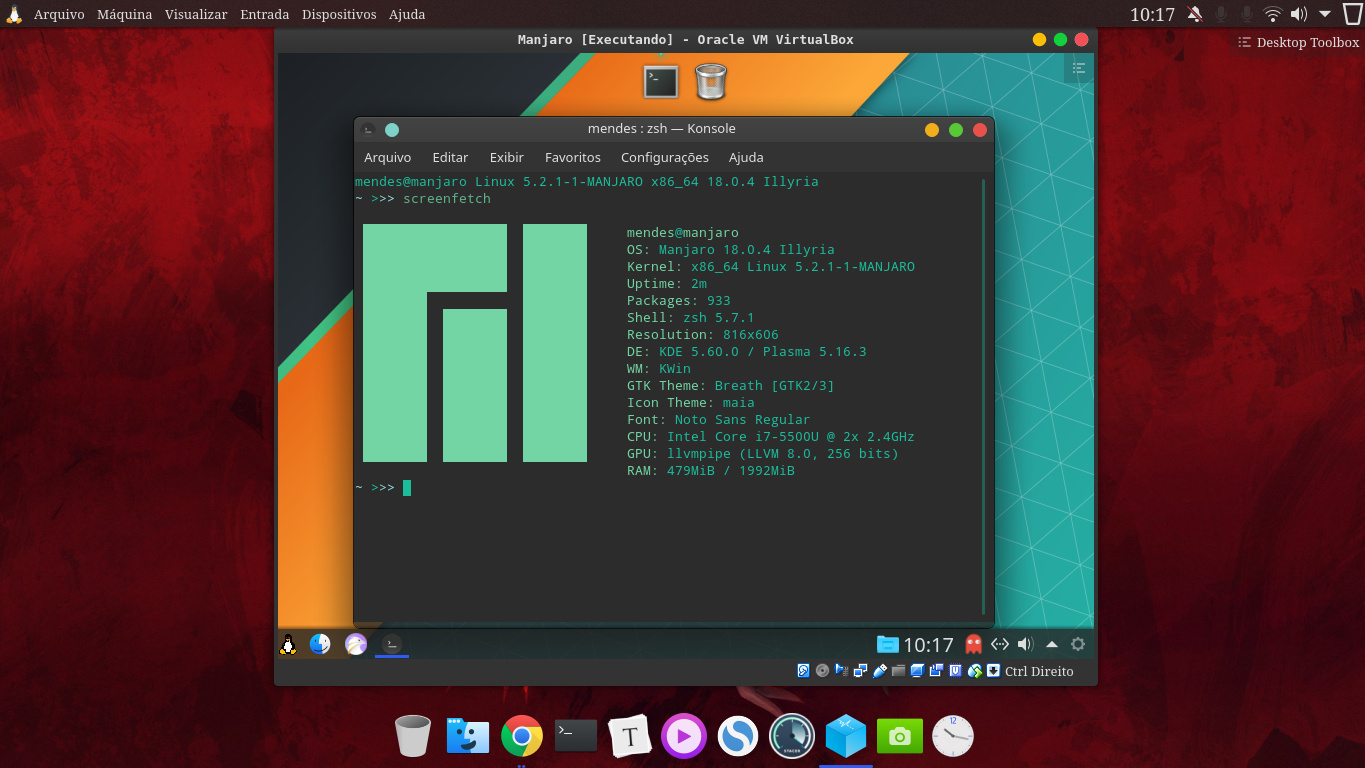Screen dimensions: 1365x768
Task: Click the empty zsh prompt cursor in Konsole
Action: (407, 488)
